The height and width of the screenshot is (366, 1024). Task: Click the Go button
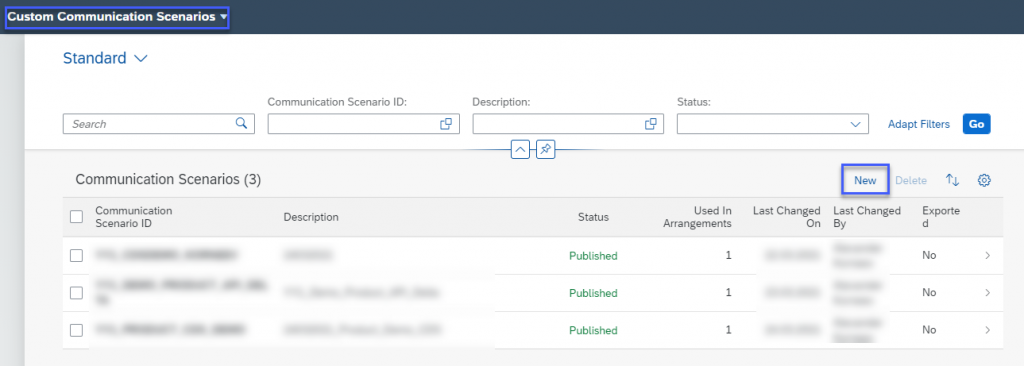click(976, 124)
